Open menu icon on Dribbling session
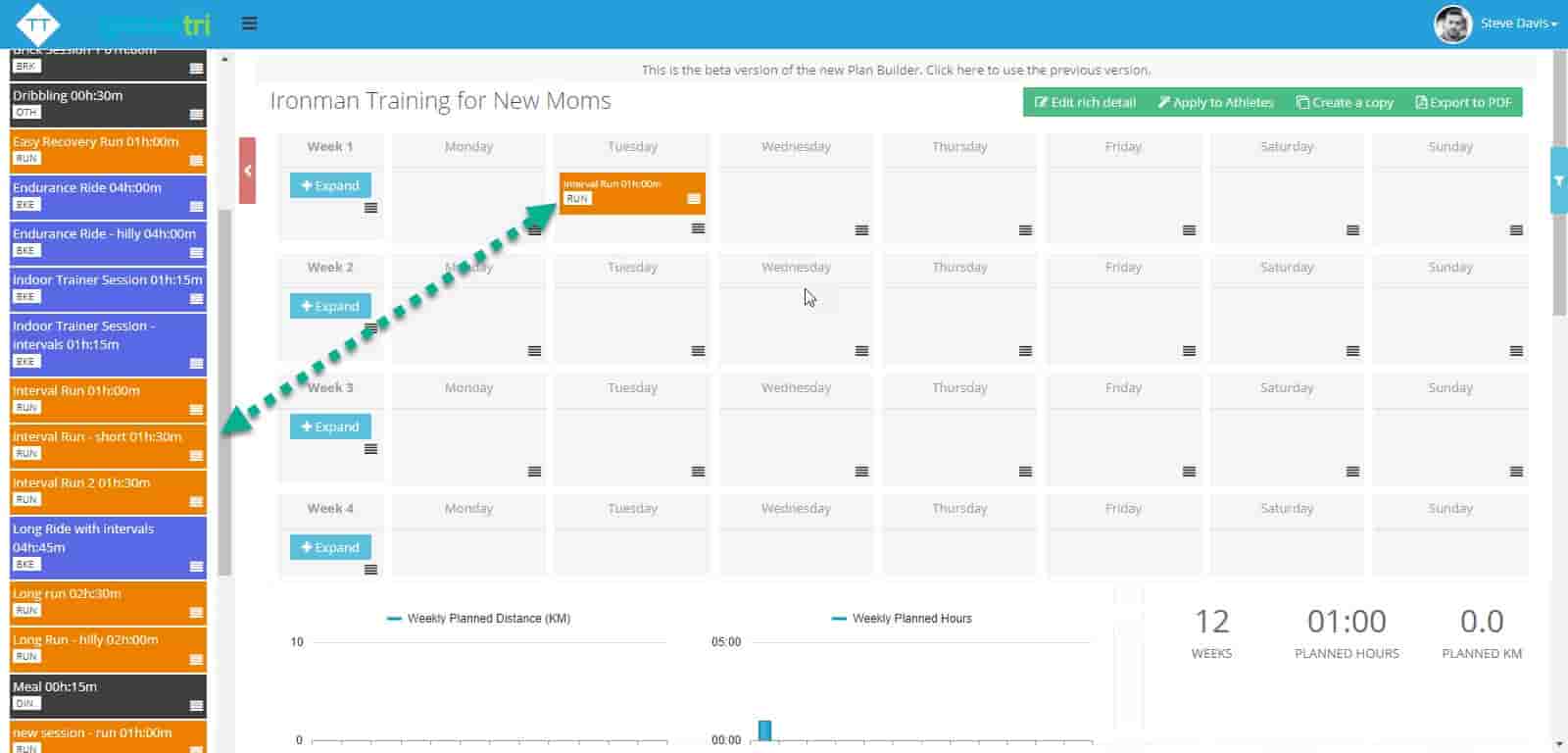Image resolution: width=1568 pixels, height=753 pixels. (197, 115)
